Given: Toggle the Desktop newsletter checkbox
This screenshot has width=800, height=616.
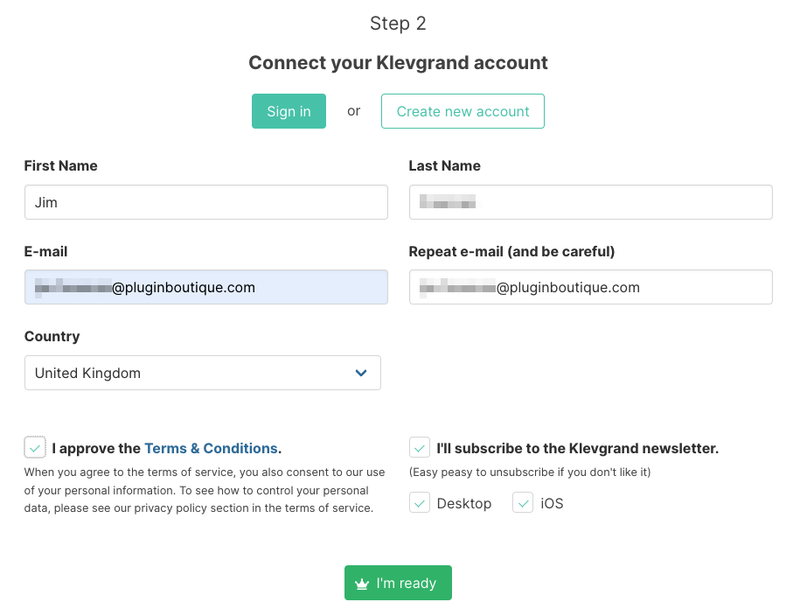Looking at the screenshot, I should click(420, 502).
